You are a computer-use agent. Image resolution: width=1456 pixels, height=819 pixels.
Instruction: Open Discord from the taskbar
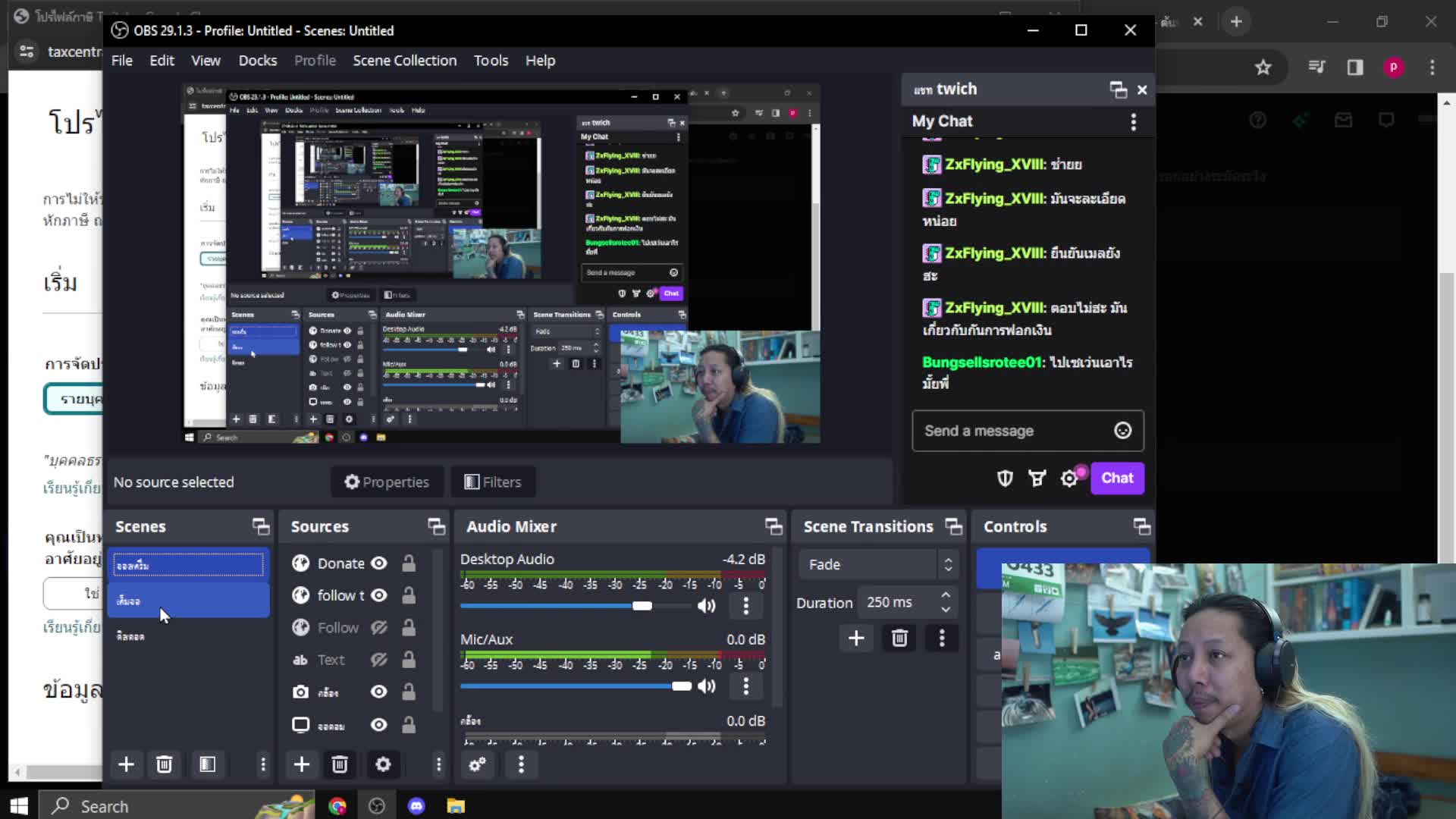click(416, 806)
